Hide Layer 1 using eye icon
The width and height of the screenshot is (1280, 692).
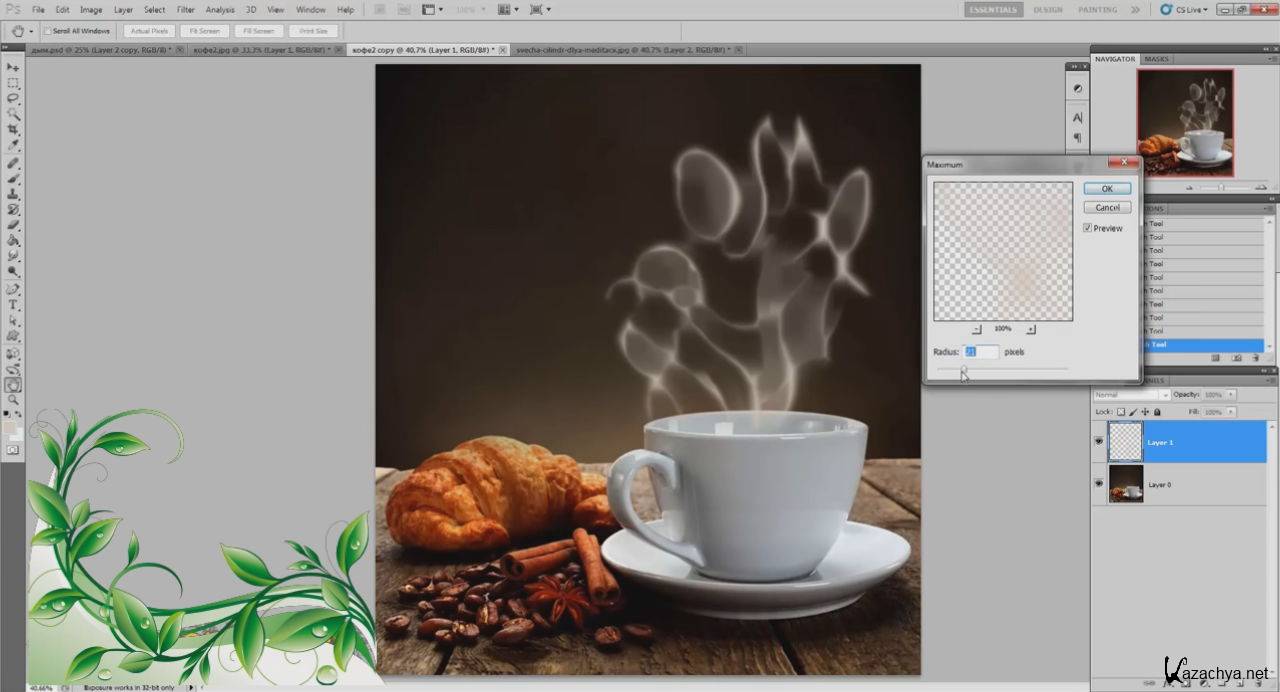coord(1099,441)
